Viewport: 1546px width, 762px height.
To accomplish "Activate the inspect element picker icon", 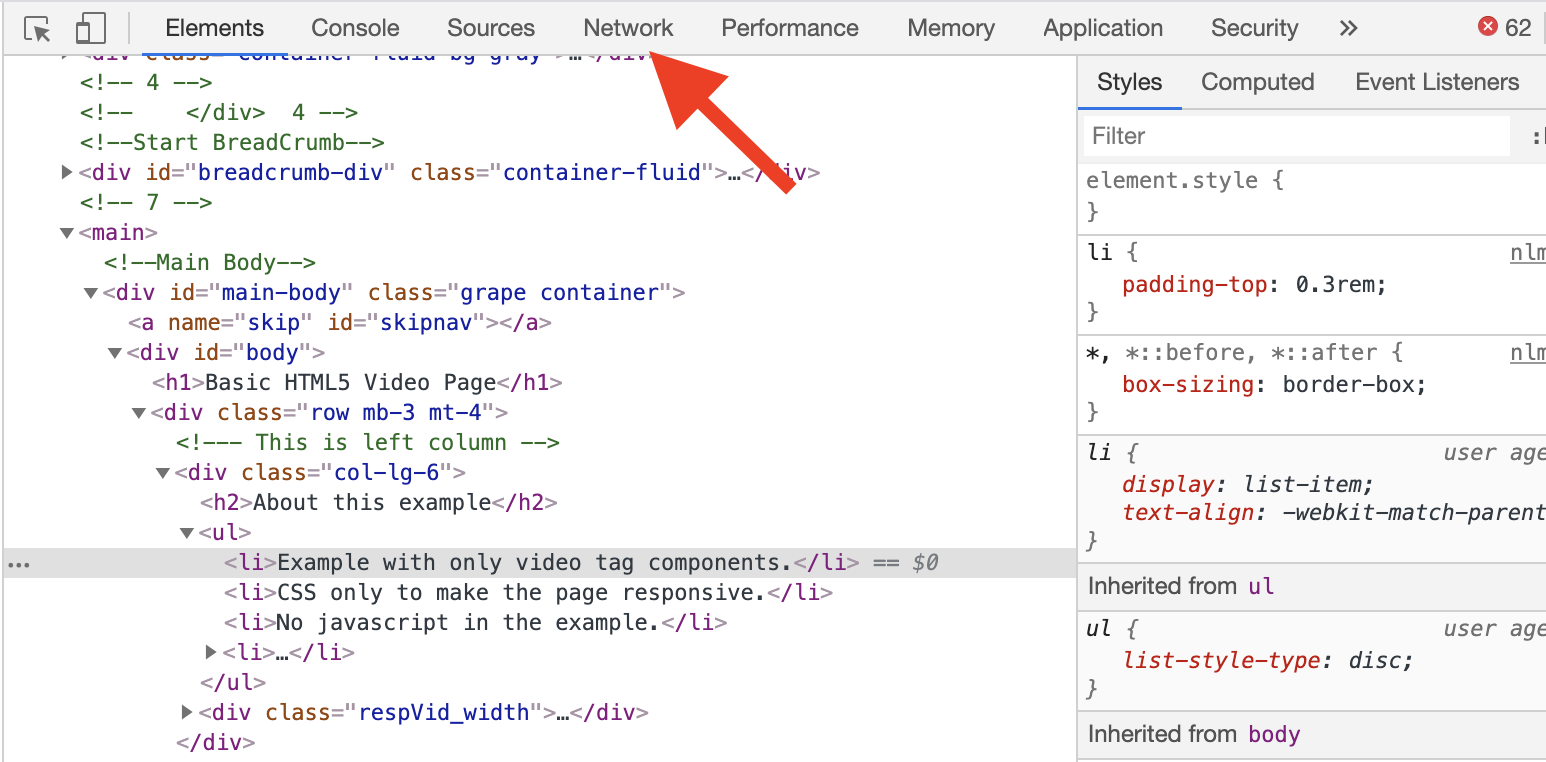I will pos(38,29).
